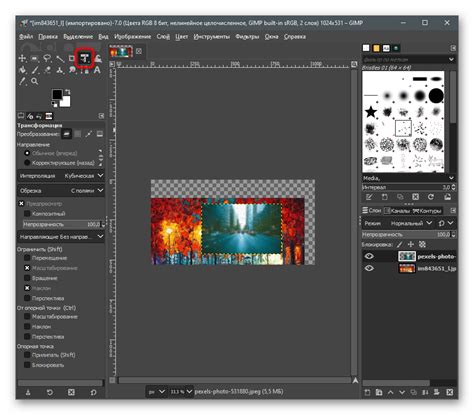
Task: Select the Free Select lasso tool
Action: 47,59
